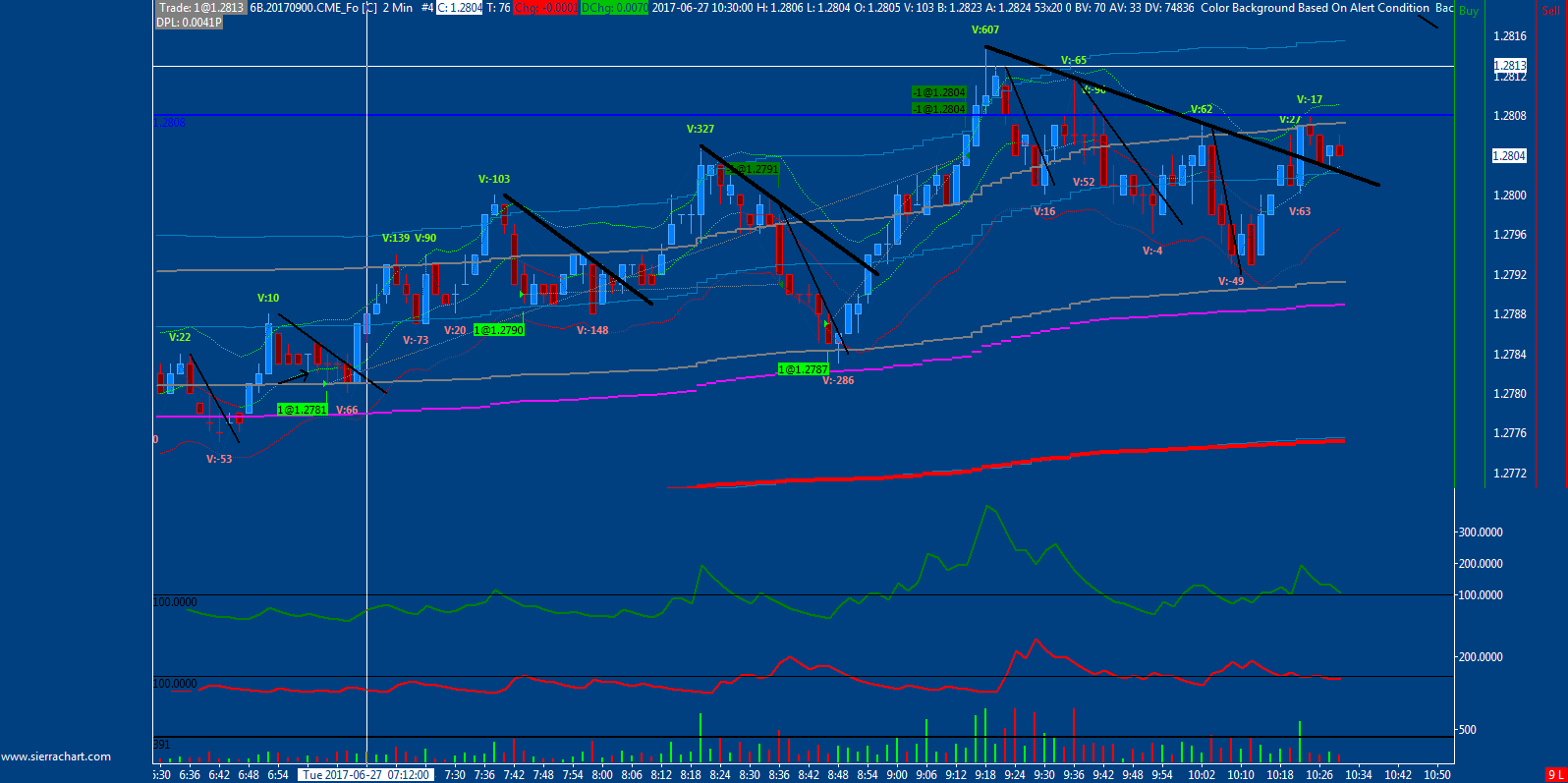Click the V:-49 volume label

point(1231,281)
